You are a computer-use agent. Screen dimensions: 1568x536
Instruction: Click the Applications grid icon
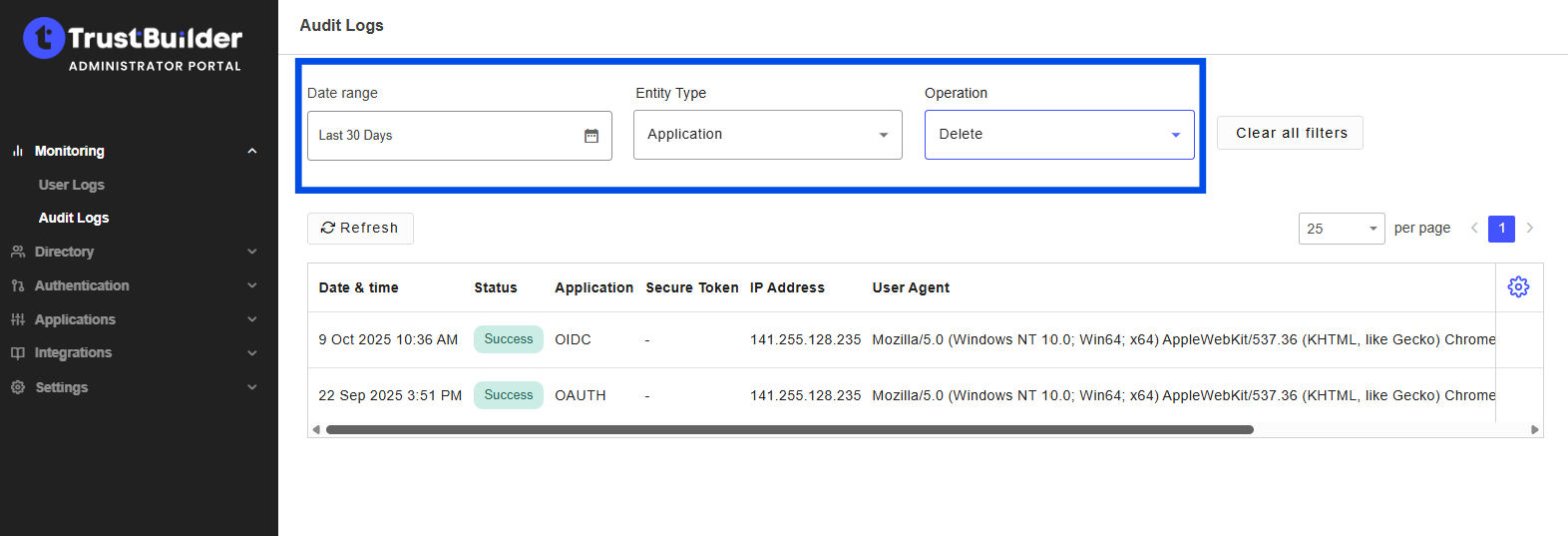pos(18,319)
